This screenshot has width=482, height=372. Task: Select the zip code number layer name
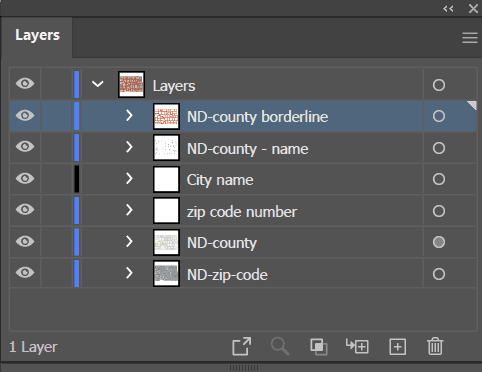pos(242,212)
